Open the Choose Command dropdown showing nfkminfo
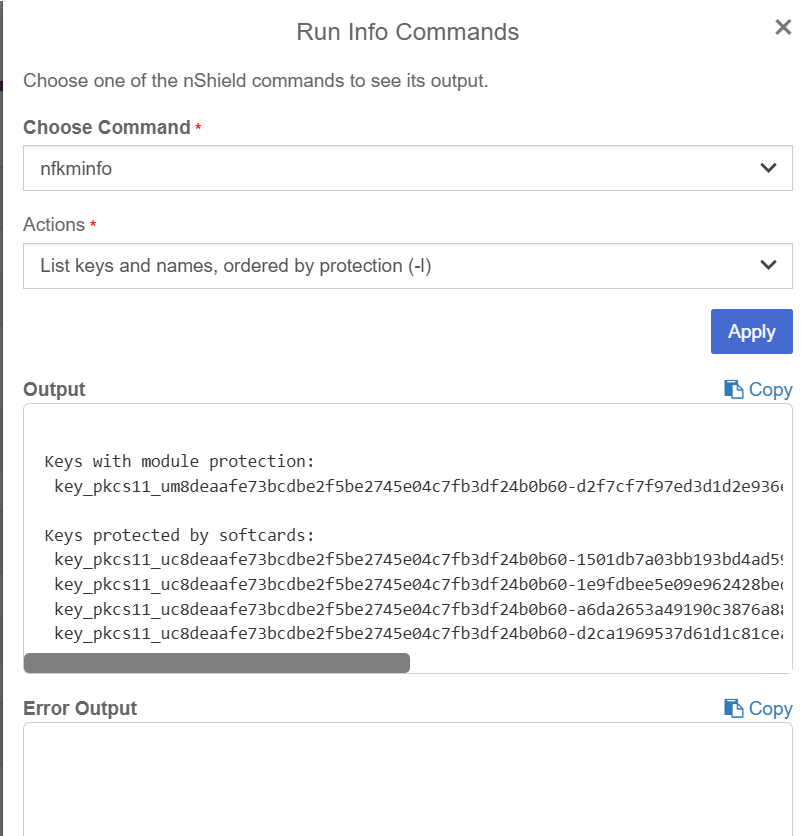The image size is (801, 836). (400, 167)
